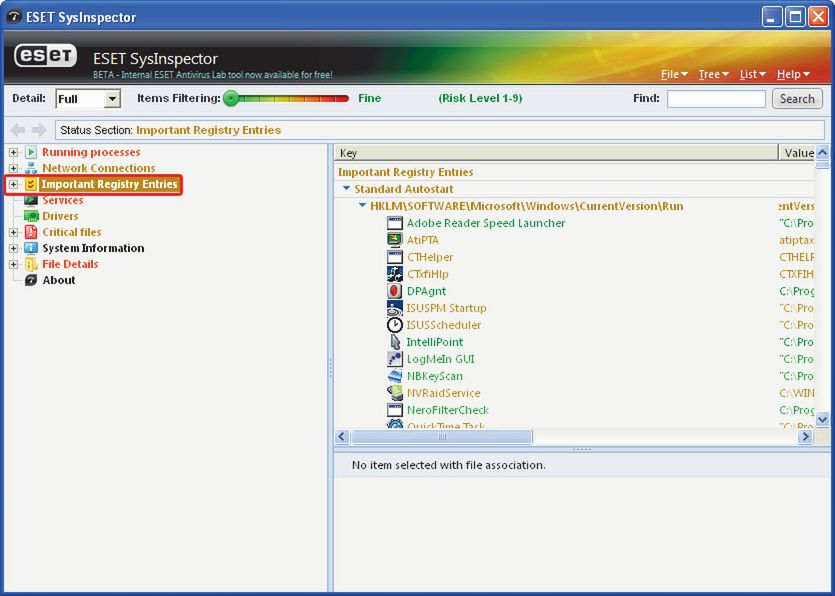835x596 pixels.
Task: Click the Drivers icon in tree
Action: click(31, 216)
